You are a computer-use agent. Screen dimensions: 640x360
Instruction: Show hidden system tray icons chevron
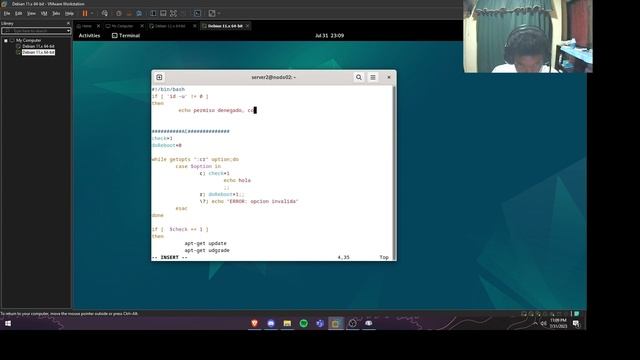(535, 323)
